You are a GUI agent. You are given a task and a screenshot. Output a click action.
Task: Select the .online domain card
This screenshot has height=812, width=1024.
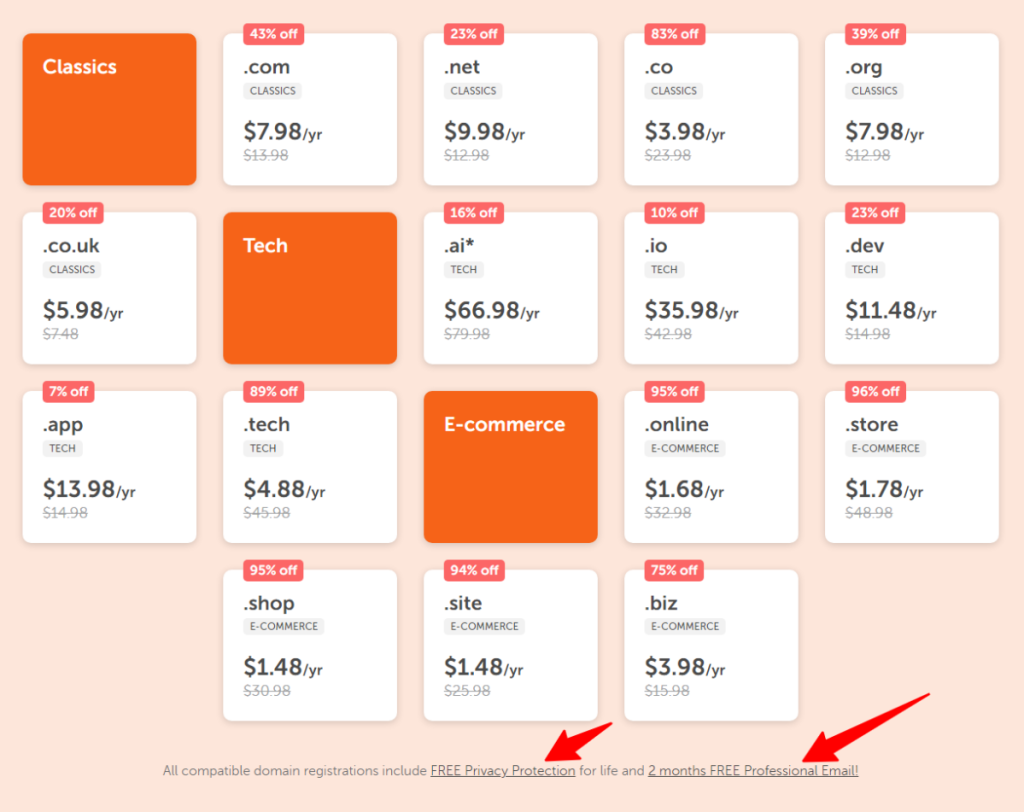click(711, 468)
